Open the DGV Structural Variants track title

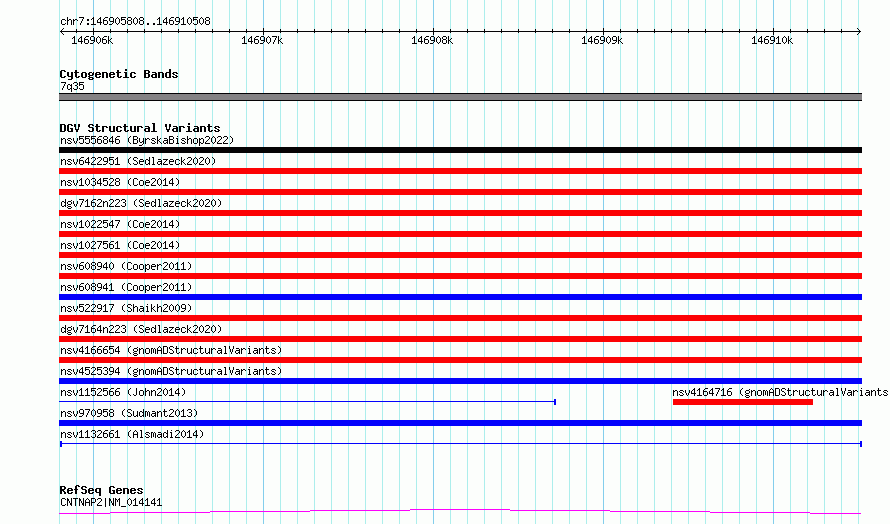(140, 128)
